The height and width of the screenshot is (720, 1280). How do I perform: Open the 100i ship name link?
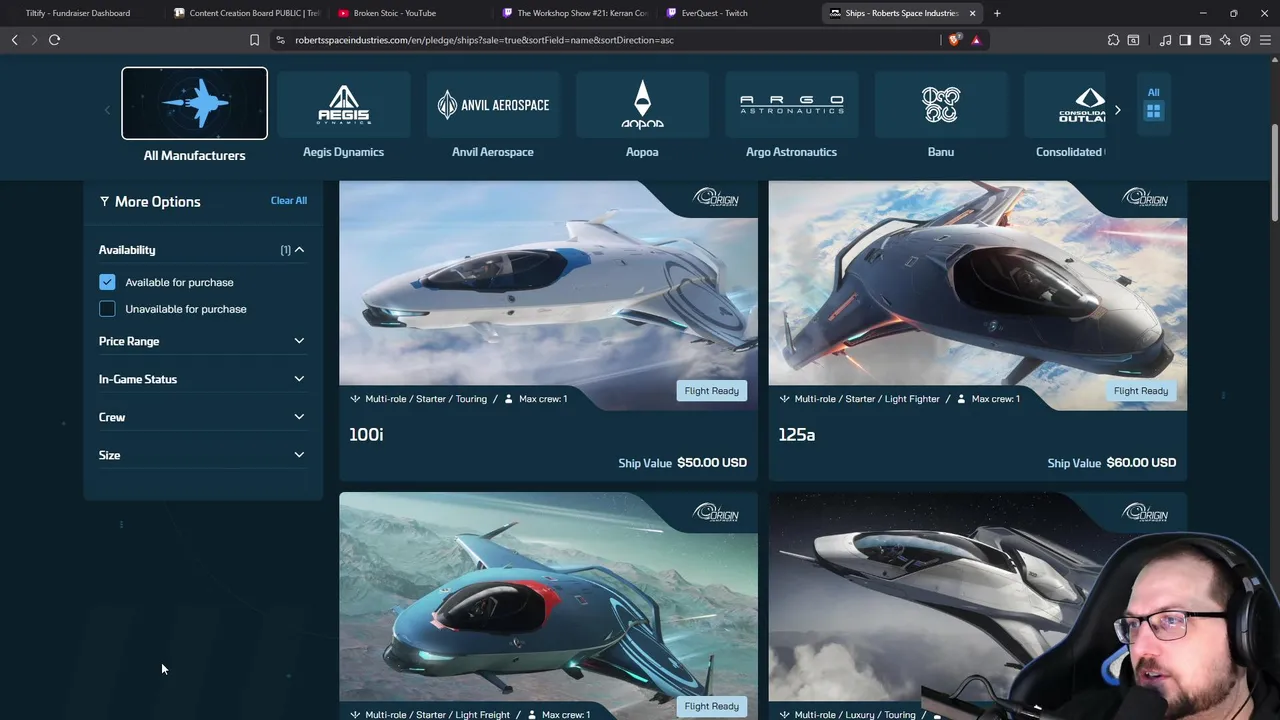coord(366,435)
